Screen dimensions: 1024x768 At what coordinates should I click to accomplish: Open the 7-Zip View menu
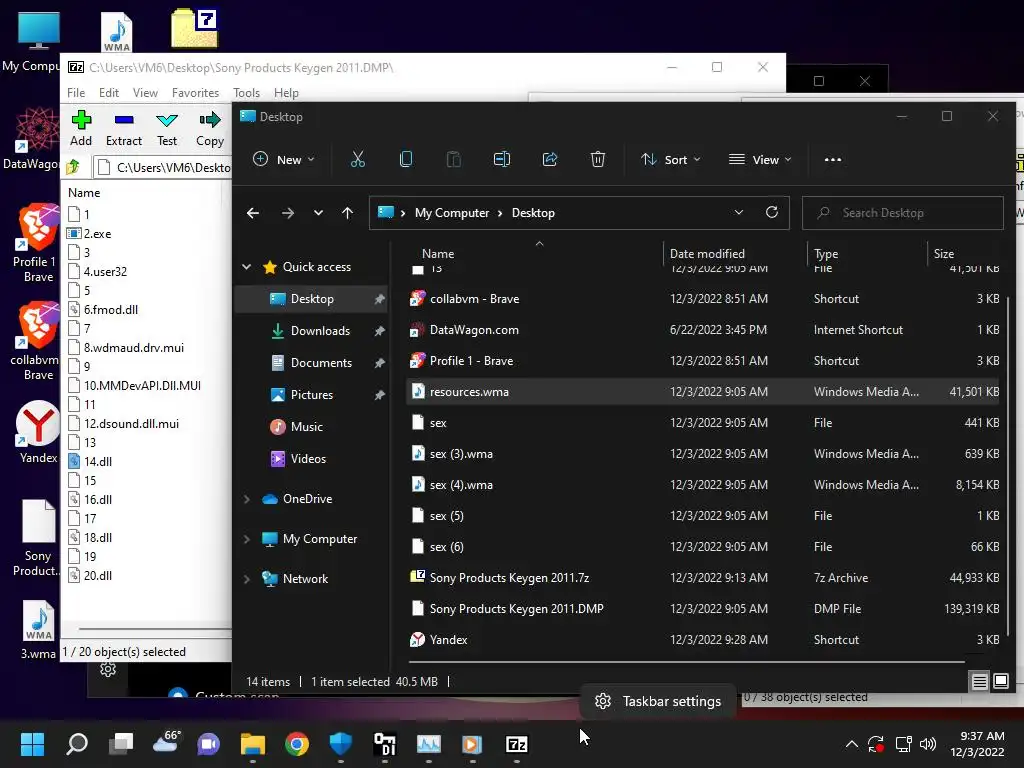click(x=145, y=93)
